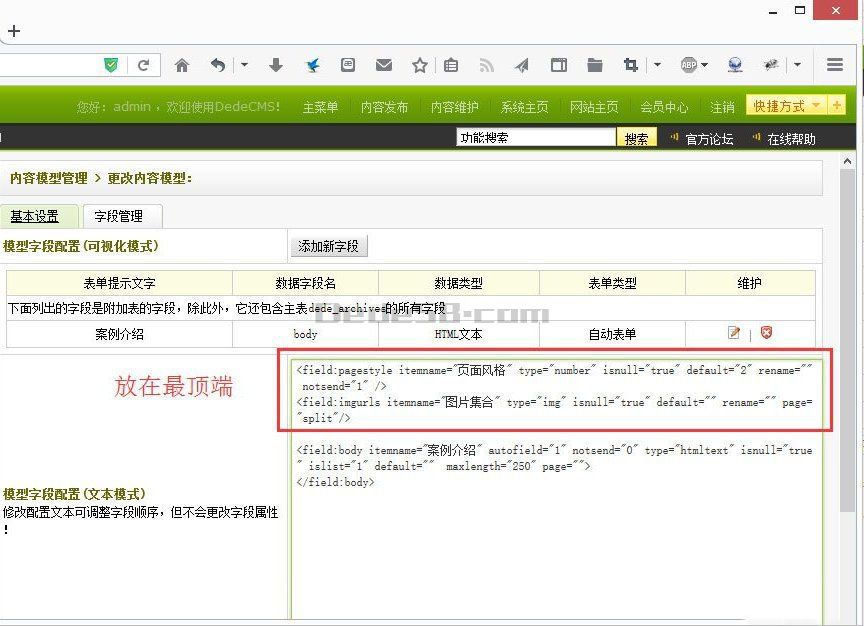Click the Adblock Plus shield icon
This screenshot has width=864, height=626.
coord(688,64)
